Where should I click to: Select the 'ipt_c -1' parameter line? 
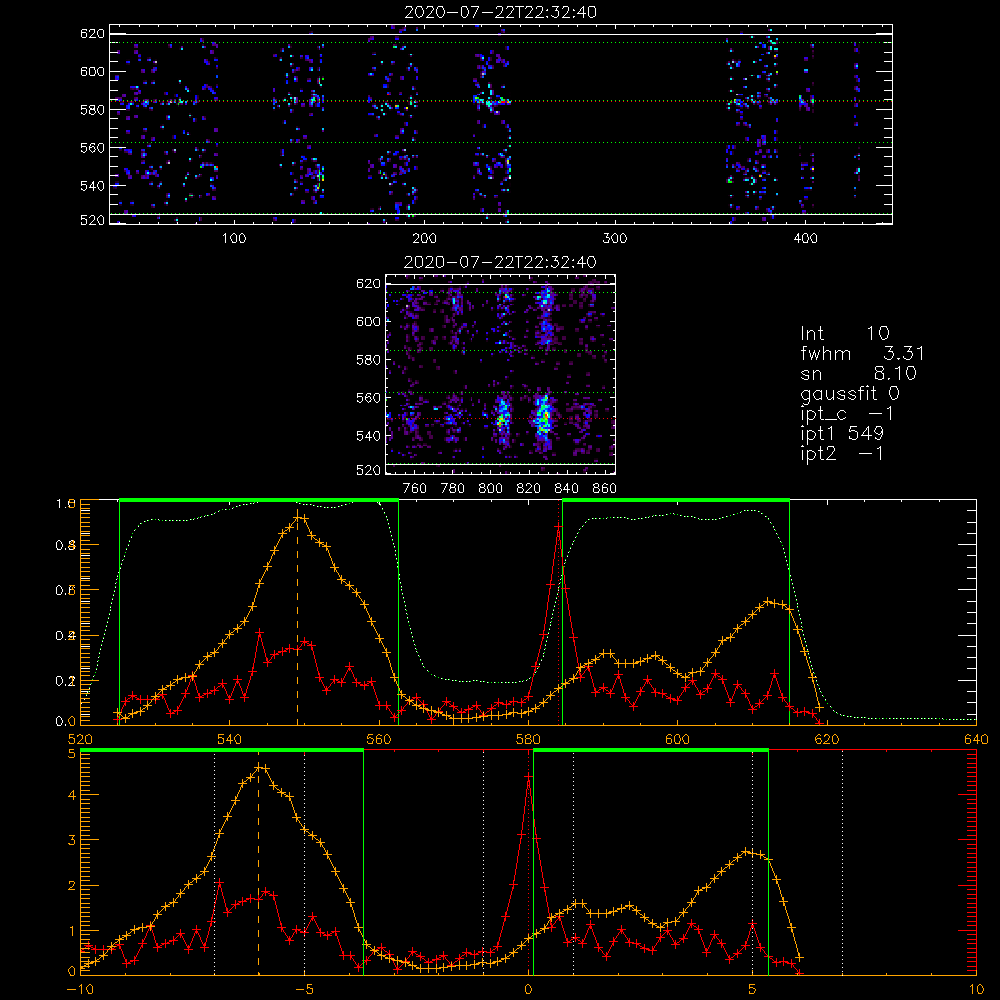[846, 414]
